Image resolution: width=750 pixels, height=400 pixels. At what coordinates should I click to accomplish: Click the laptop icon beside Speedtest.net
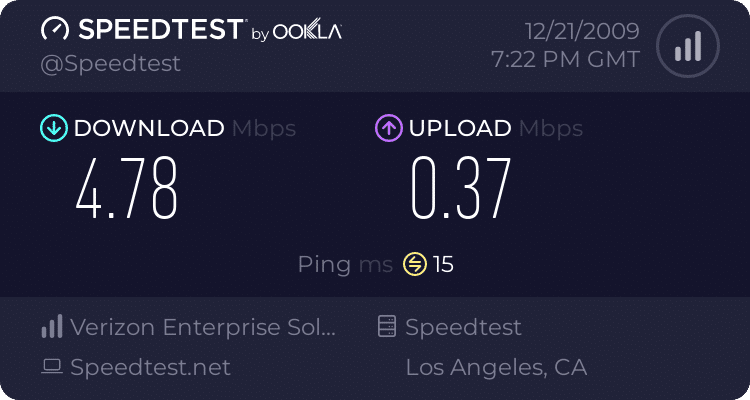[52, 367]
